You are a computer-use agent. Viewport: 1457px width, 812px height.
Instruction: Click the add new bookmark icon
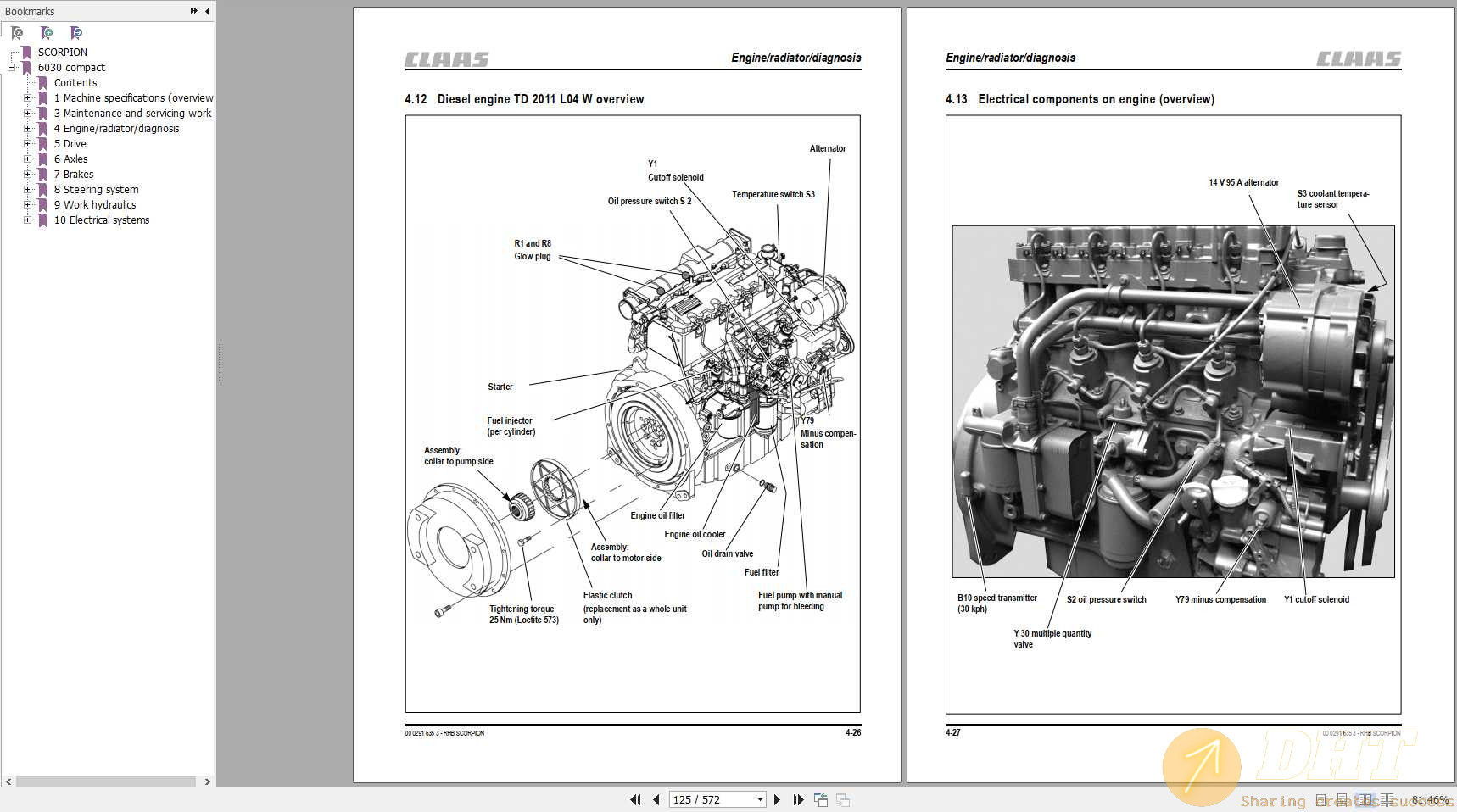[x=47, y=33]
